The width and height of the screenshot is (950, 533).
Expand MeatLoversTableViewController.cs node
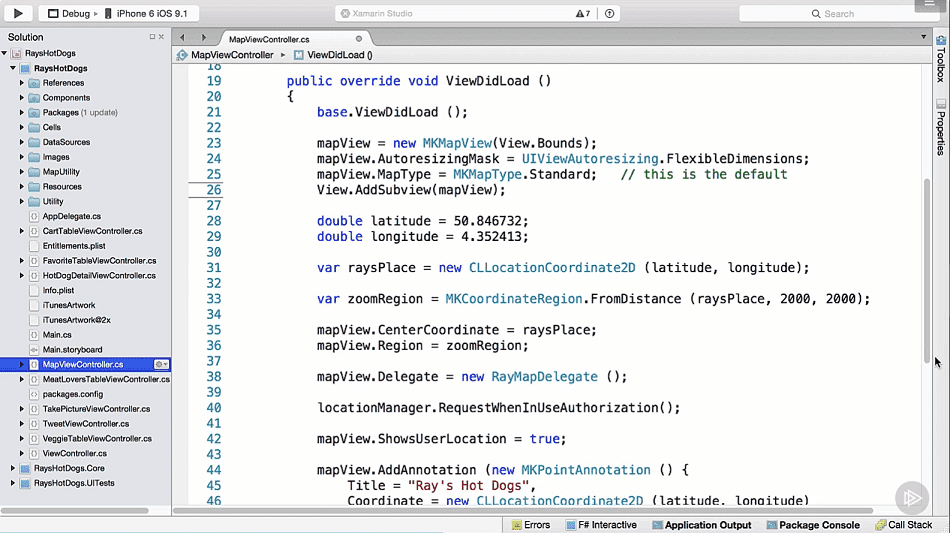pos(22,379)
